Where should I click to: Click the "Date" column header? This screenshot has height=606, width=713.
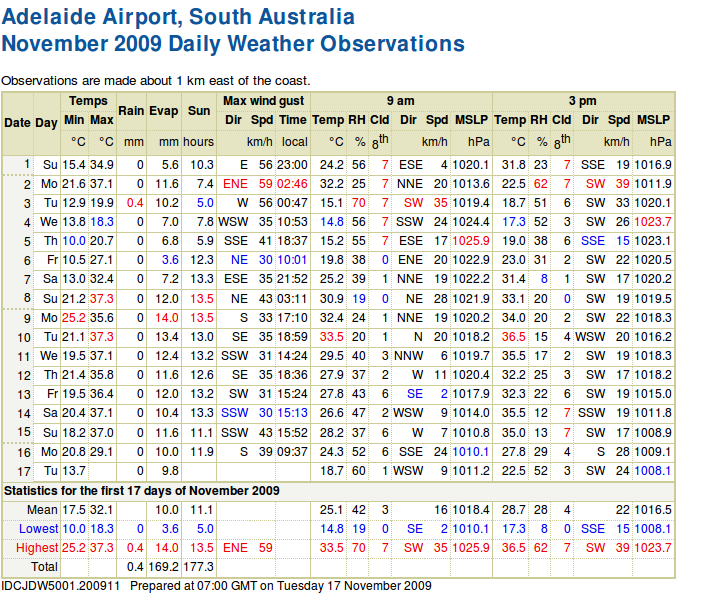tap(17, 123)
